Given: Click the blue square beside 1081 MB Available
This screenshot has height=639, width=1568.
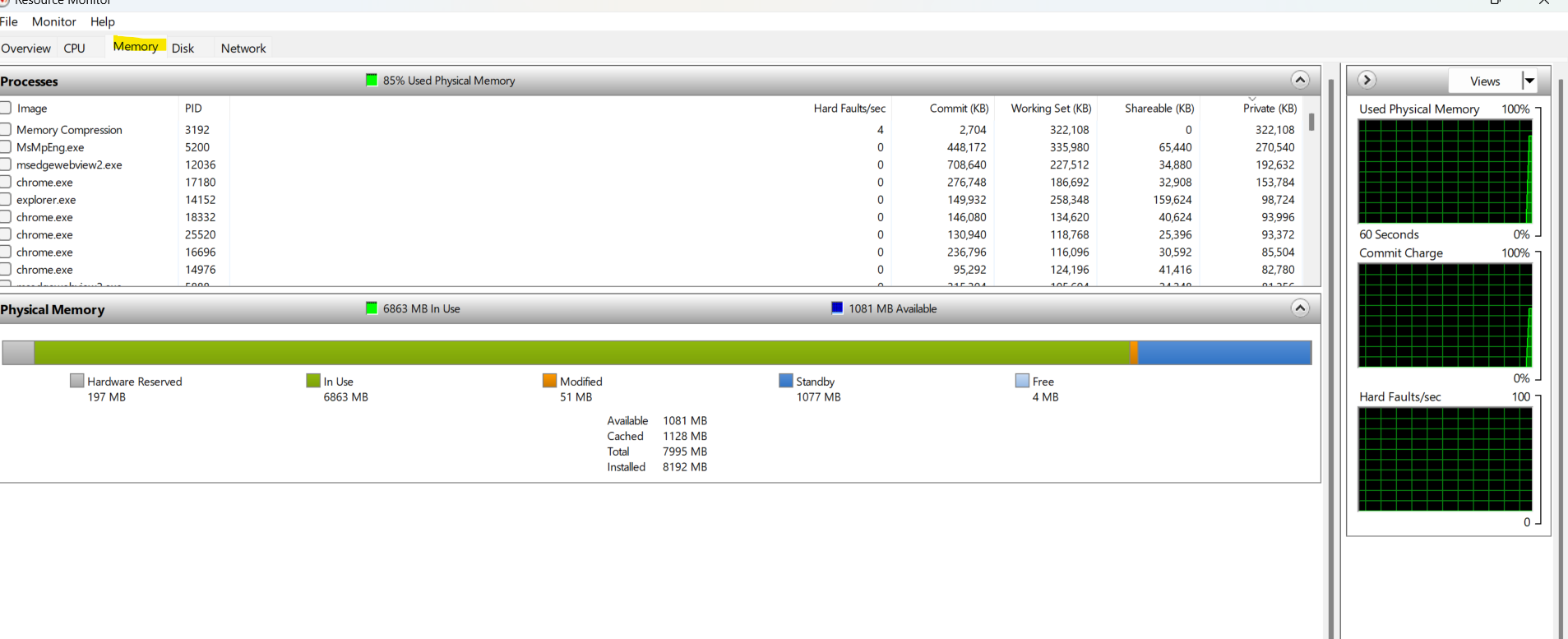Looking at the screenshot, I should (x=837, y=308).
